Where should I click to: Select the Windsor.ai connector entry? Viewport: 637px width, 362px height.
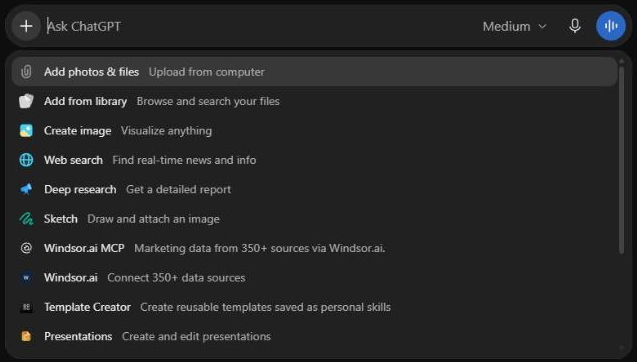click(314, 277)
